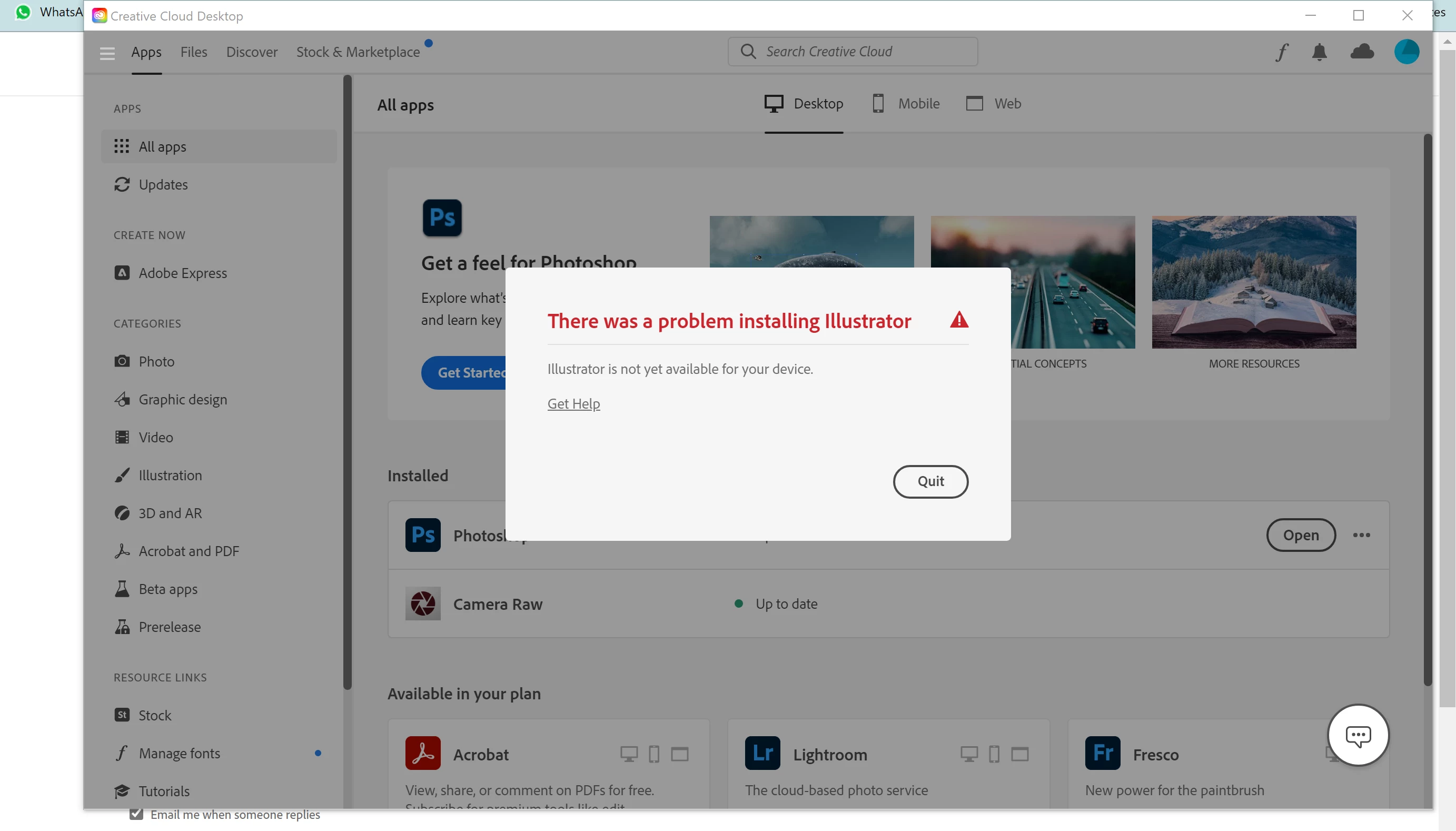Open the Stock & Marketplace tab
Viewport: 1456px width, 831px height.
tap(358, 52)
